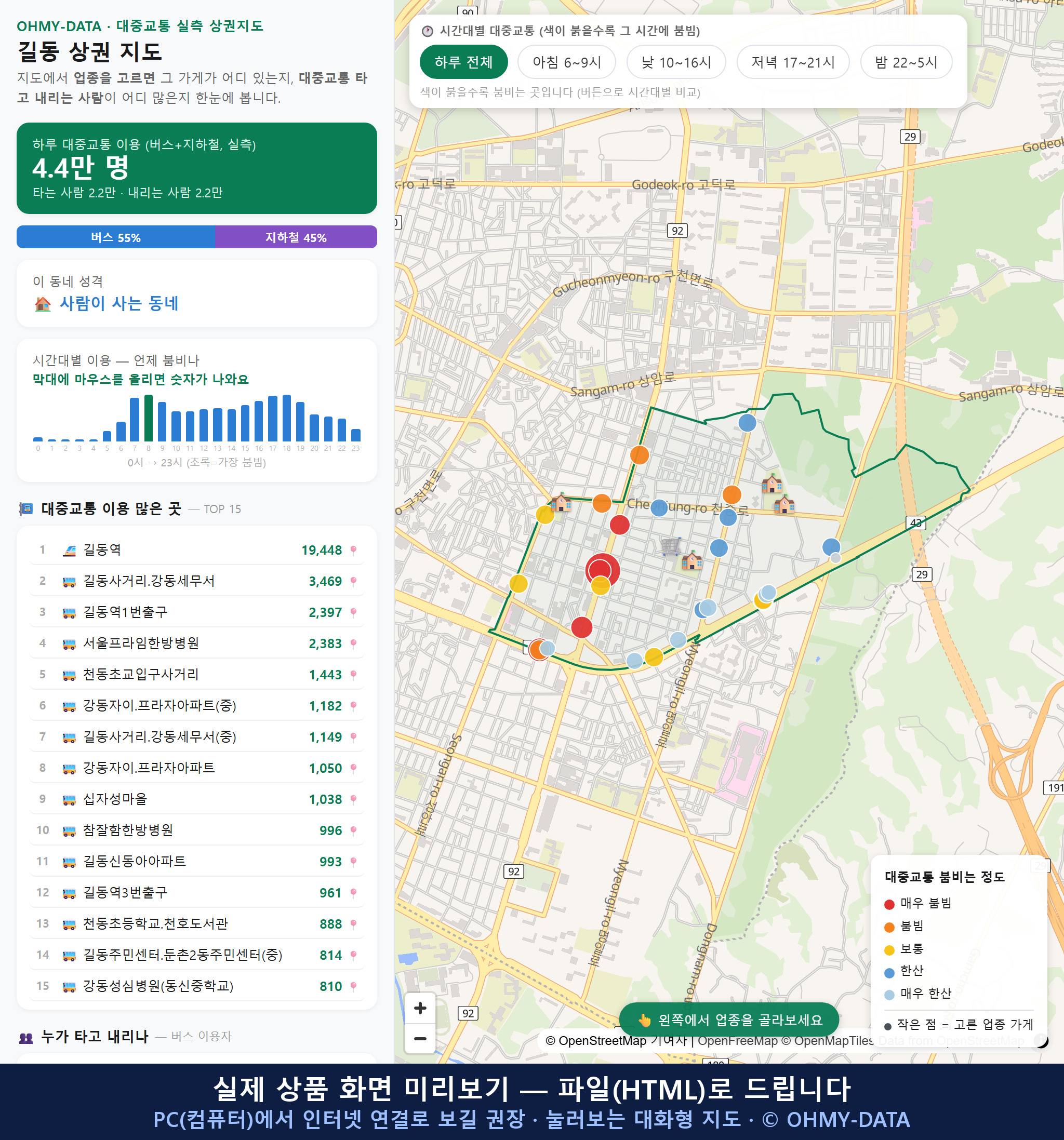Click the pin icon for 길동사거리.강동세무서 3,469
The width and height of the screenshot is (1064, 1140).
click(353, 582)
